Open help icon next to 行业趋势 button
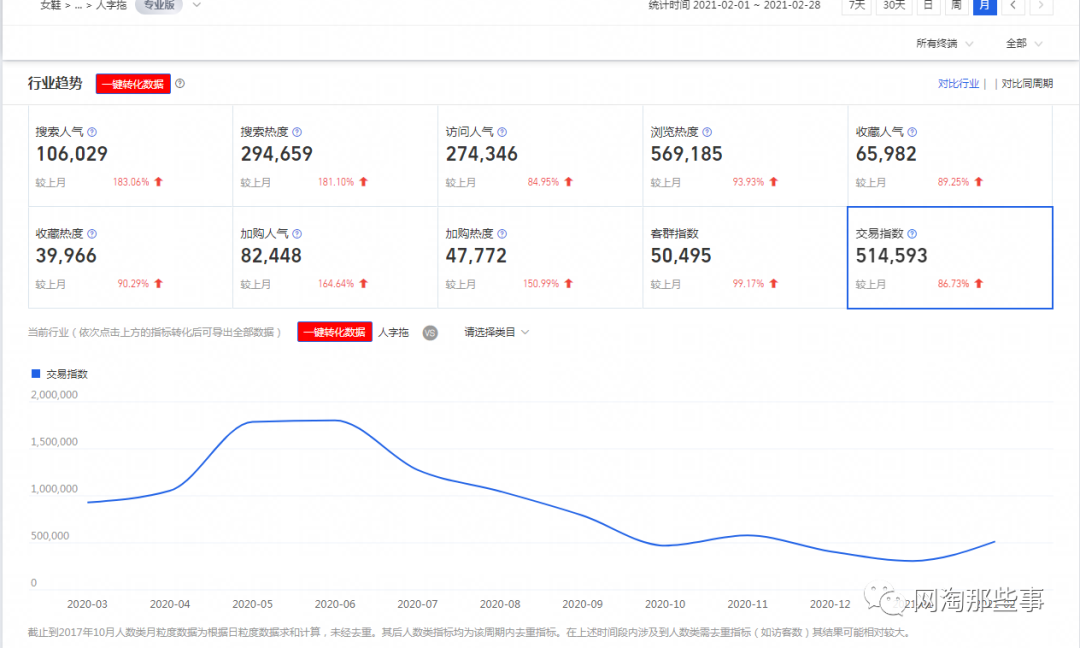Screen dimensions: 1080x648 click(x=180, y=83)
